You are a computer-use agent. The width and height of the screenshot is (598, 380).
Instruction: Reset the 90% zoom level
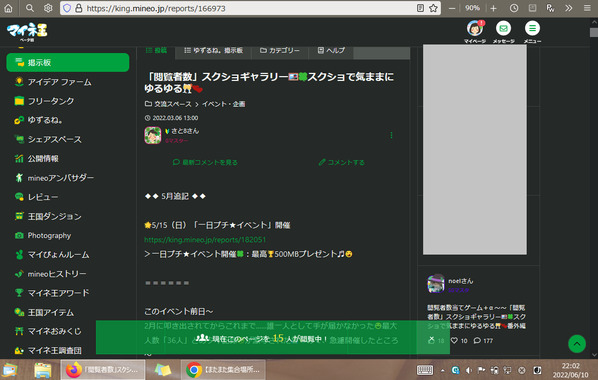(472, 8)
